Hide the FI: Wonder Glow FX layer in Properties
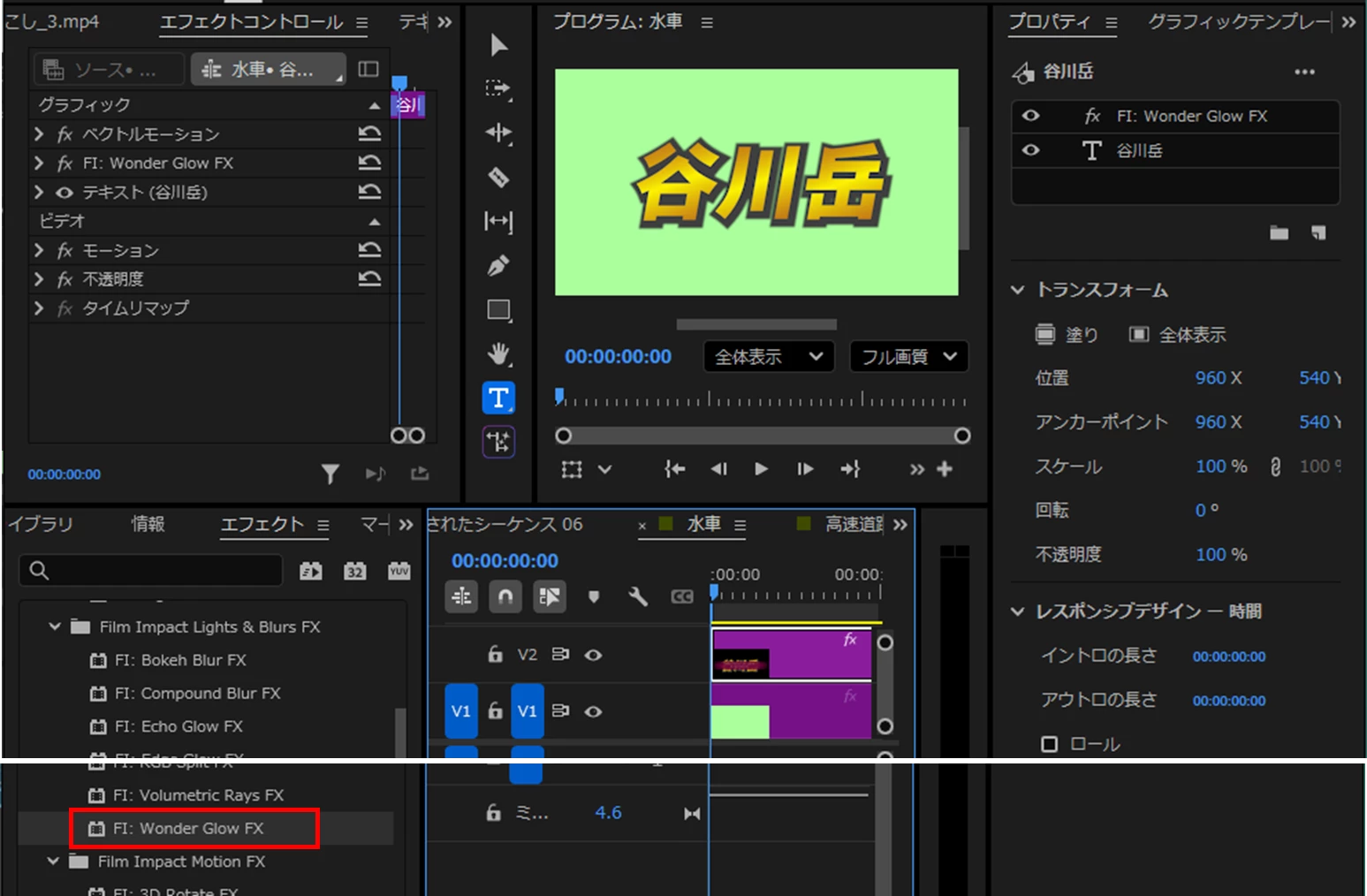1367x896 pixels. coord(1031,116)
